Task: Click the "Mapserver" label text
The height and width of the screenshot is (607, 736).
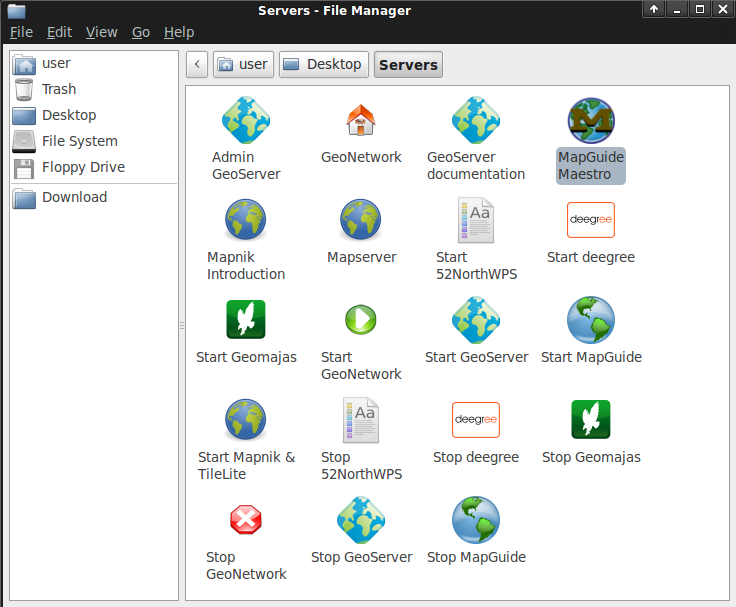Action: click(x=361, y=257)
